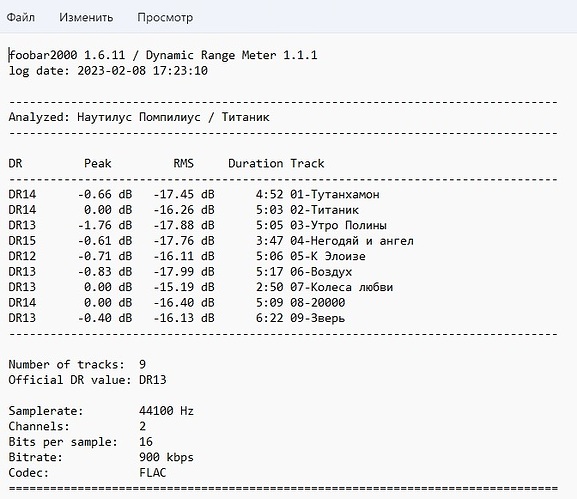Click track name 06-Воздух
The width and height of the screenshot is (577, 499).
pyautogui.click(x=321, y=272)
